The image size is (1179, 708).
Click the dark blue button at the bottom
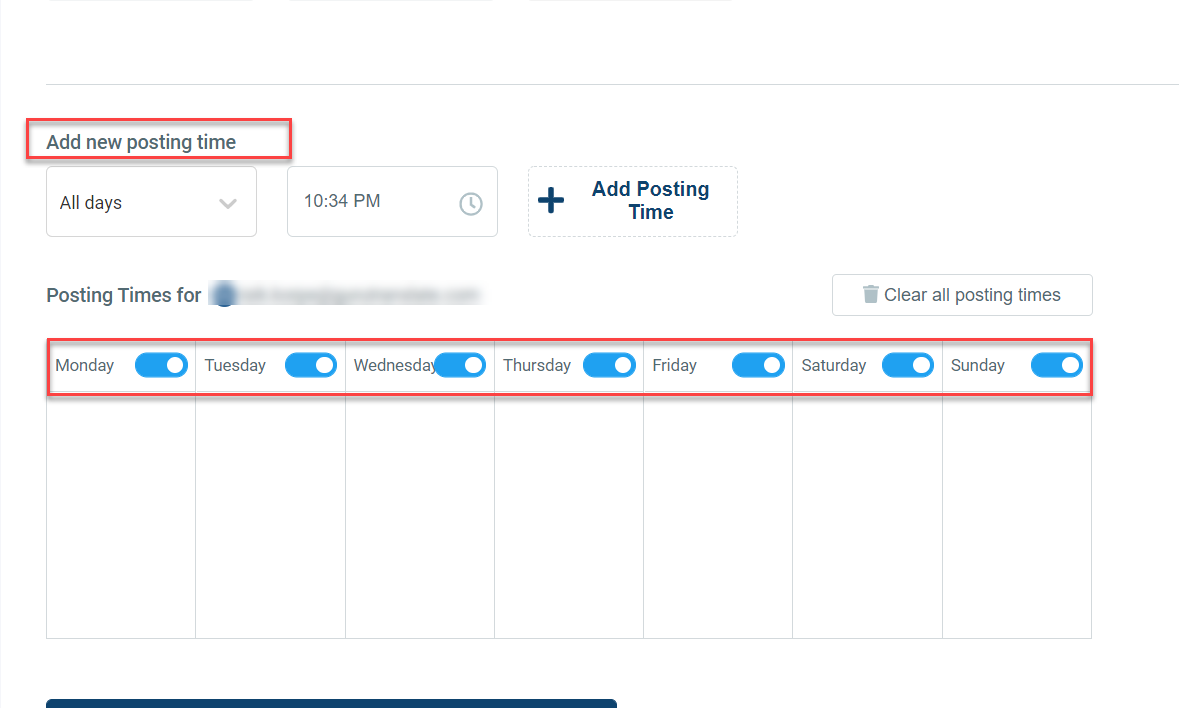(x=331, y=704)
